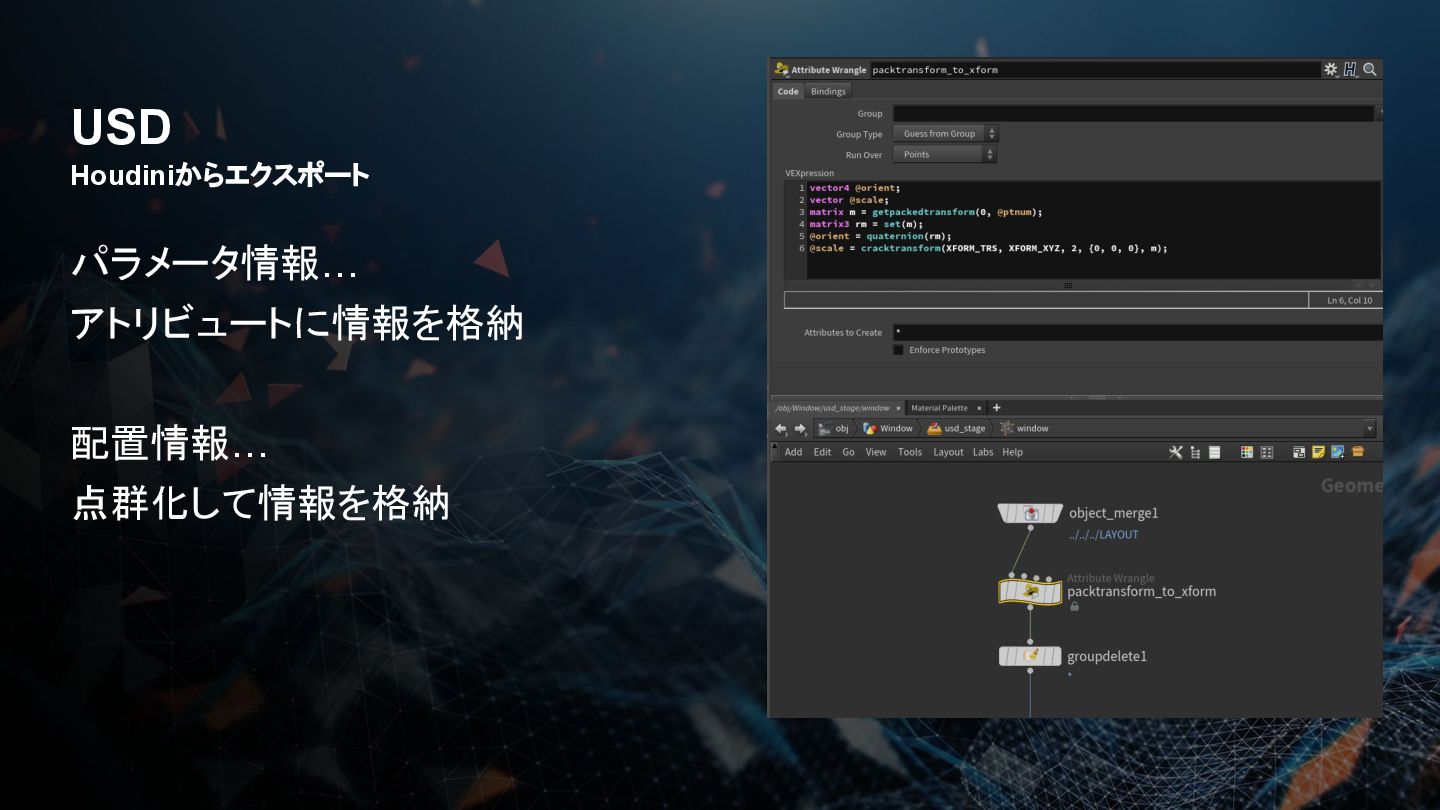Click the Attribute Wrangle operator type icon
The image size is (1440, 810).
point(781,70)
